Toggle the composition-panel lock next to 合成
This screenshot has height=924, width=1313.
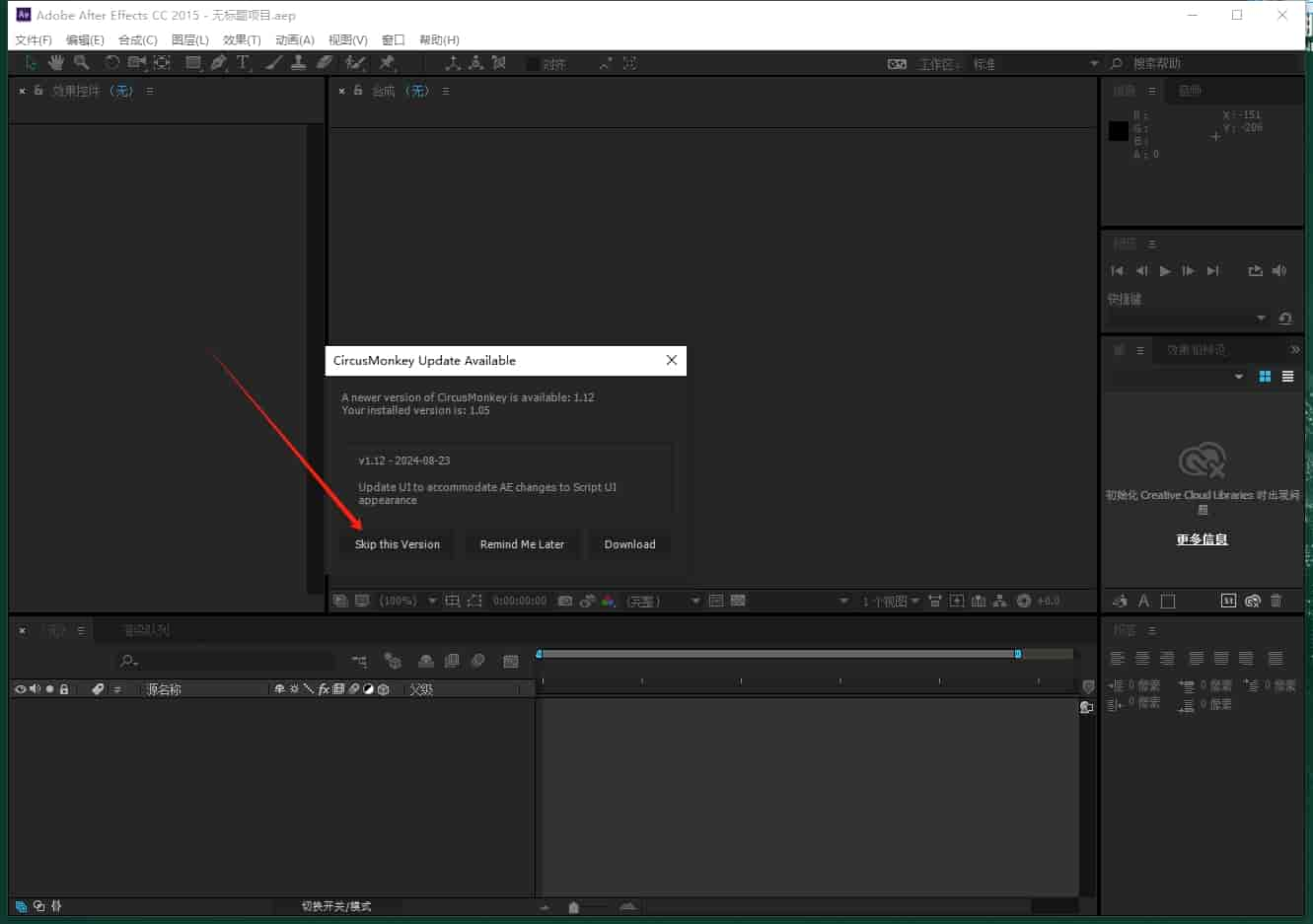pos(358,91)
